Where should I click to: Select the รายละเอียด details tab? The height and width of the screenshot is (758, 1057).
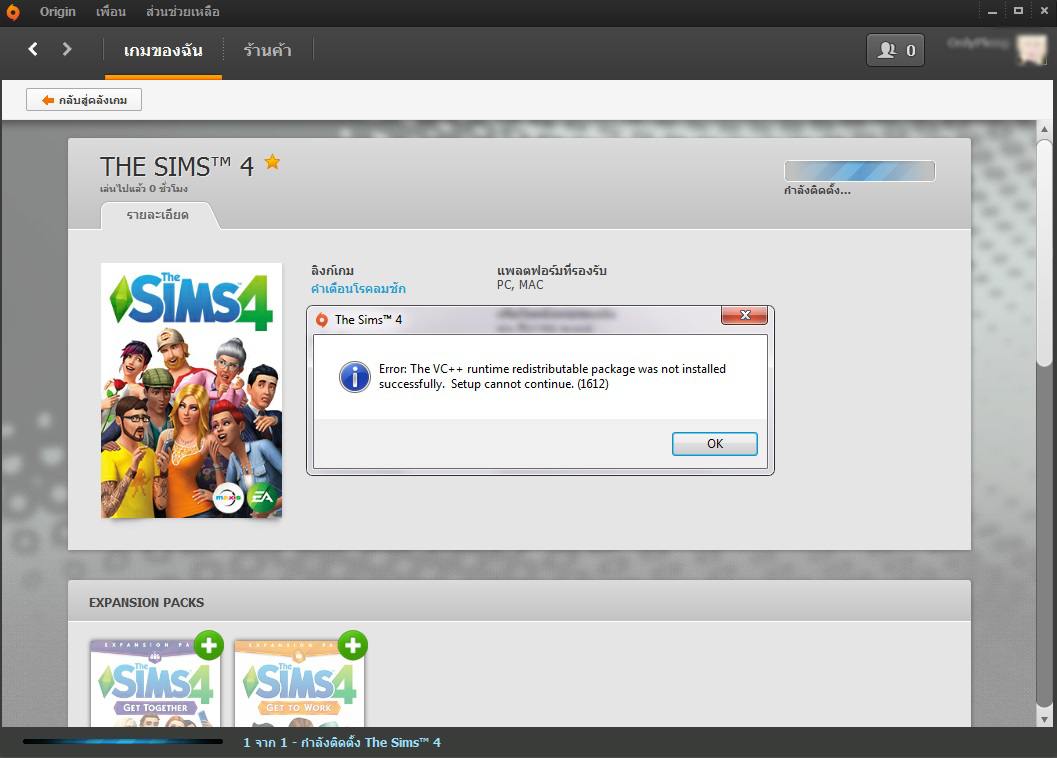coord(158,215)
